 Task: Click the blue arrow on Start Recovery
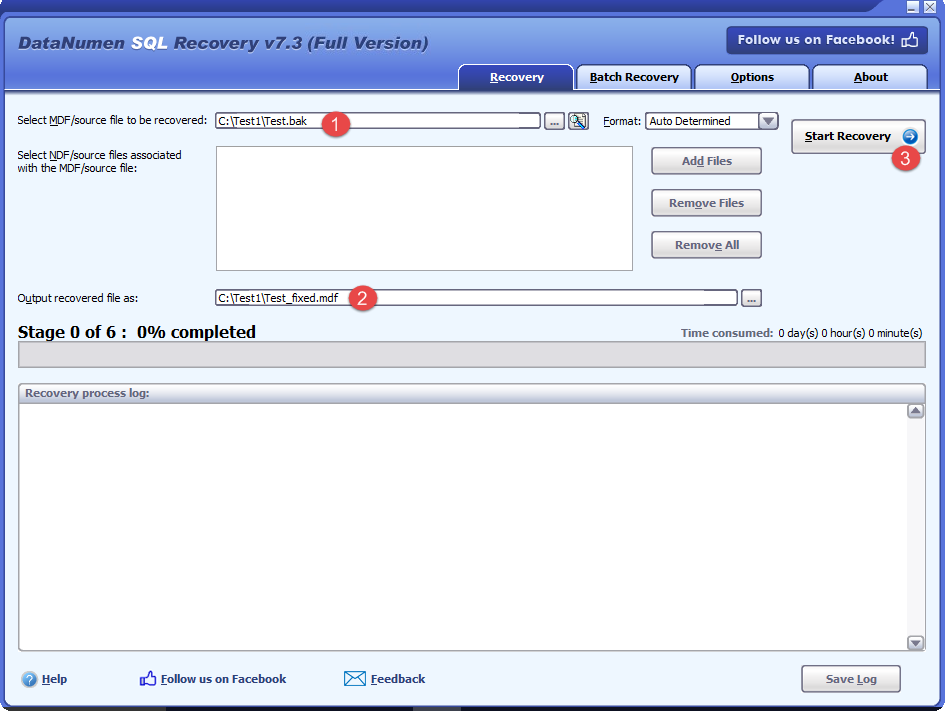tap(909, 136)
